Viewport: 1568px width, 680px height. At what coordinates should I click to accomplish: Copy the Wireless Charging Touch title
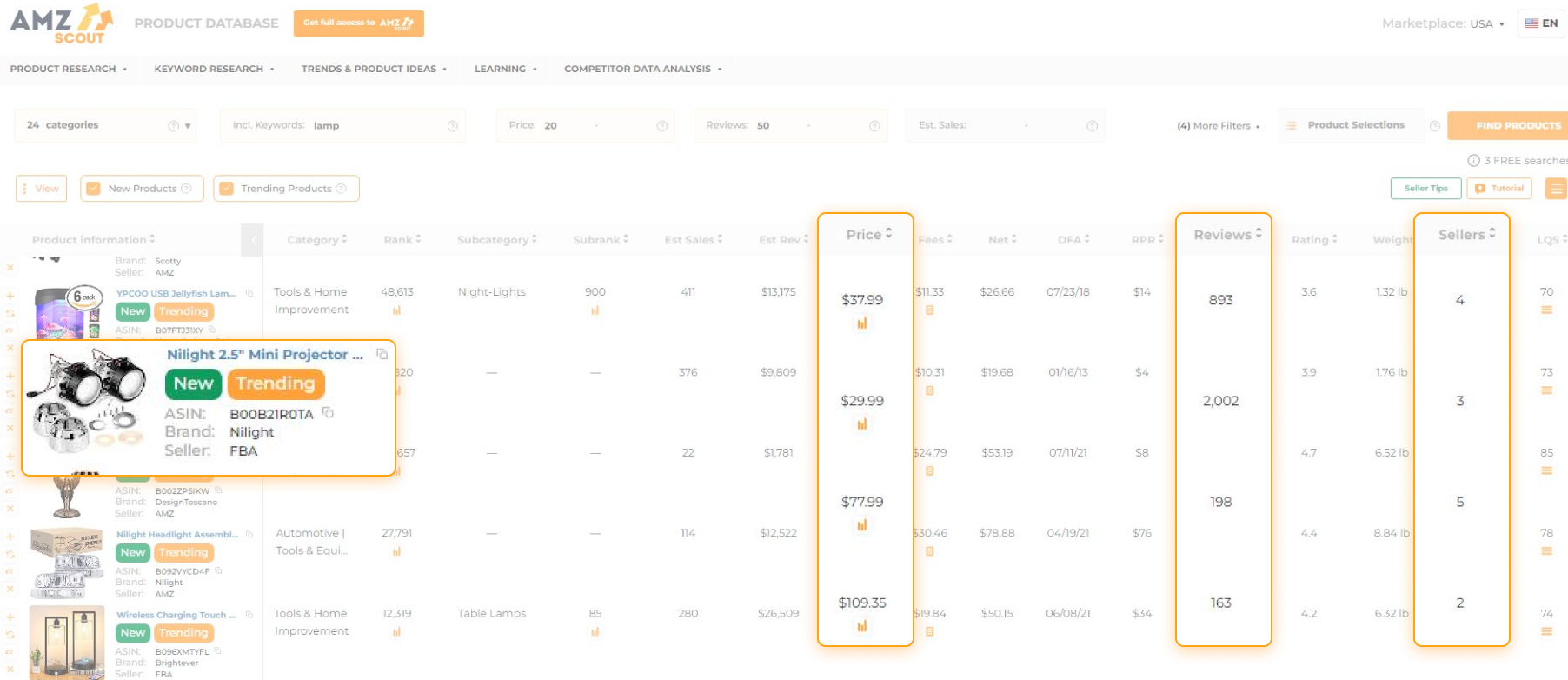249,615
